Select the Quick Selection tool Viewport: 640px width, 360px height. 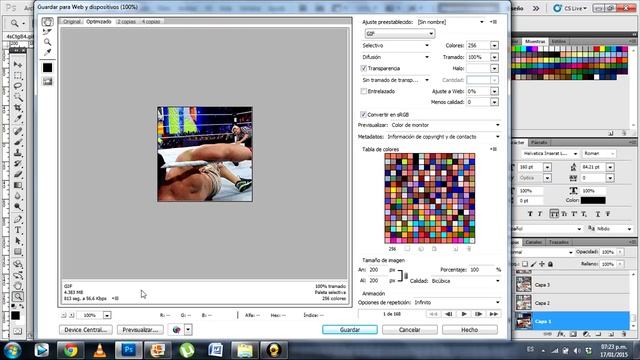[x=18, y=97]
